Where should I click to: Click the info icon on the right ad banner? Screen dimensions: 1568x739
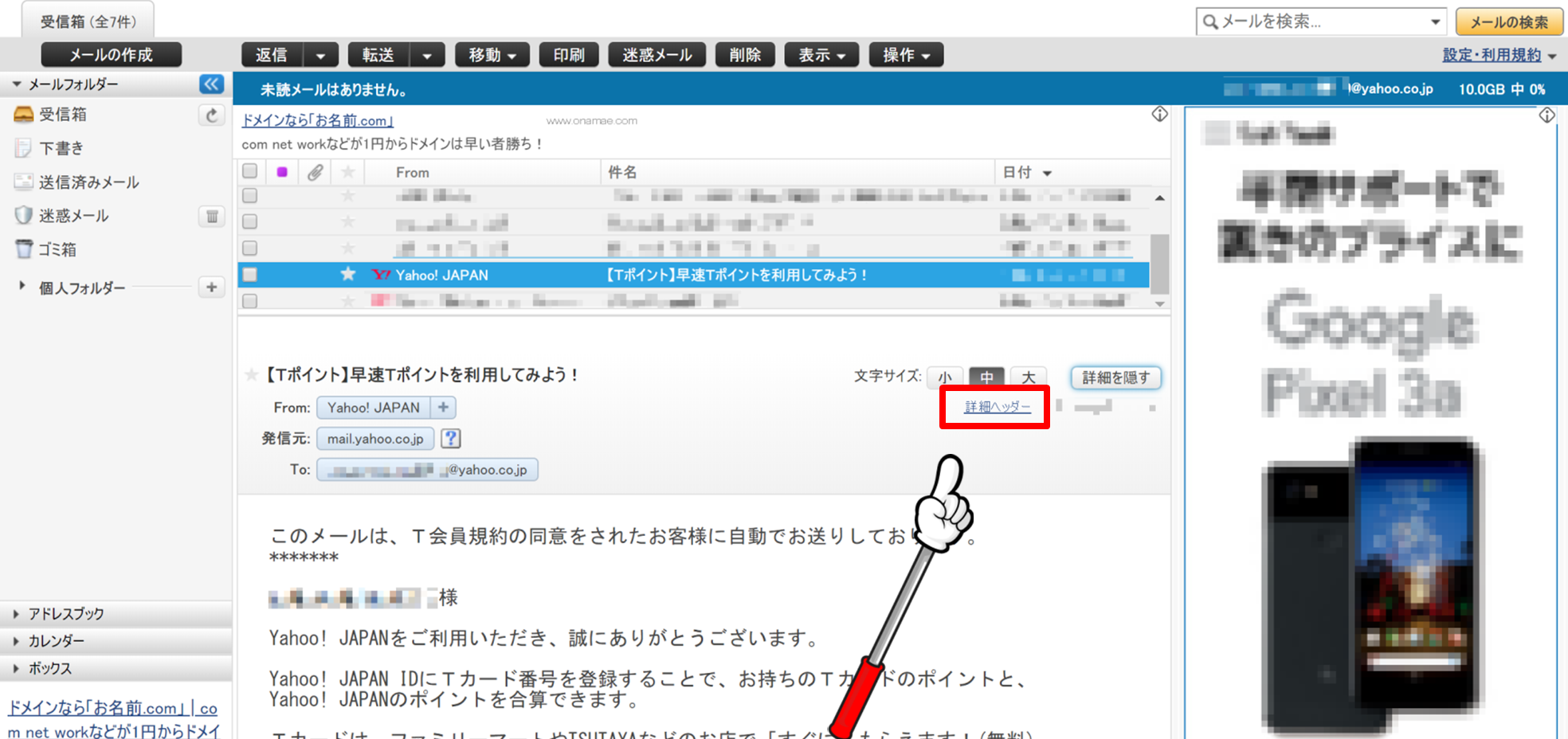[x=1547, y=115]
